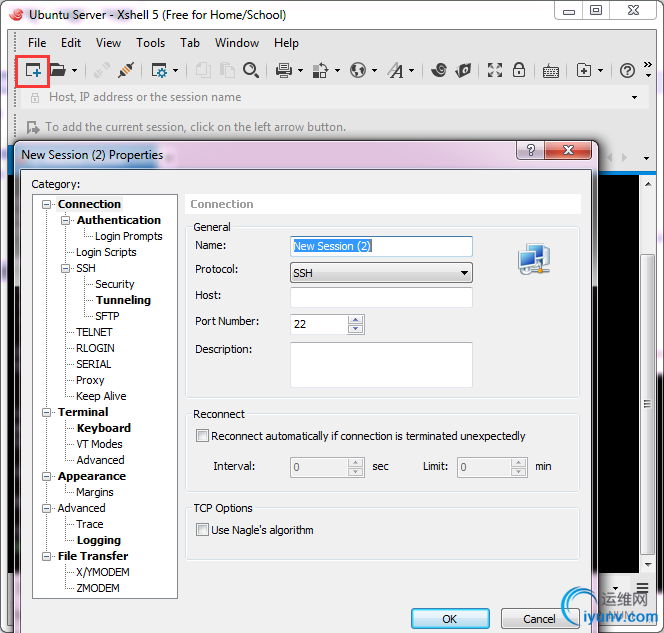Viewport: 664px width, 633px height.
Task: Close the New Session Properties dialog
Action: tap(568, 150)
